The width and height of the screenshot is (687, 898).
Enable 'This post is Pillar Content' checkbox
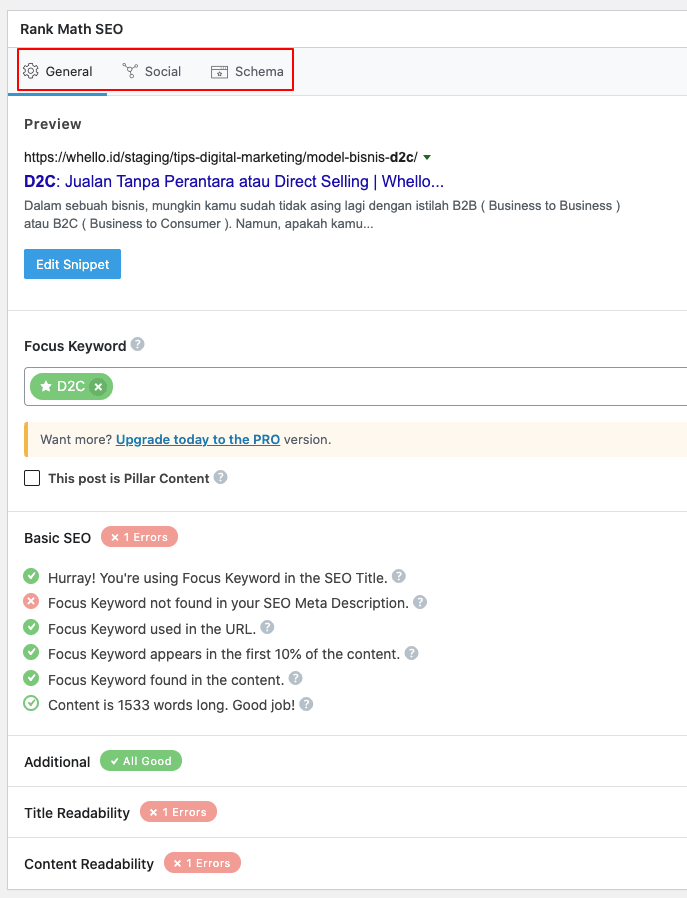click(32, 478)
